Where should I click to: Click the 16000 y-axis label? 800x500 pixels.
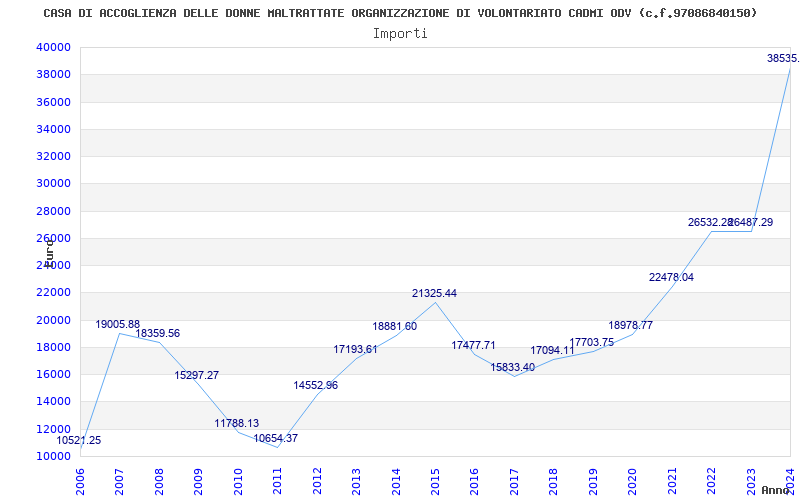[53, 374]
